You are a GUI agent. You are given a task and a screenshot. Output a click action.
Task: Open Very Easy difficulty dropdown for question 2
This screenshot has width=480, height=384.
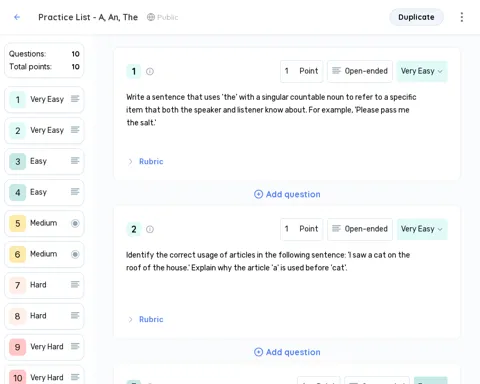pyautogui.click(x=422, y=229)
